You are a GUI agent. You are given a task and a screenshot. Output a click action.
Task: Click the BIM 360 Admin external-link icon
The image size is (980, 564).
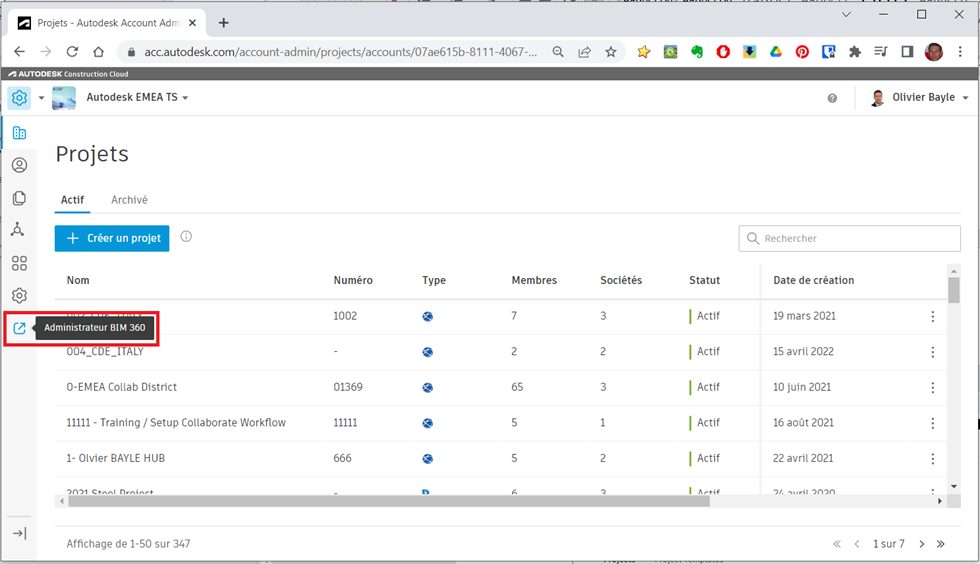point(19,328)
